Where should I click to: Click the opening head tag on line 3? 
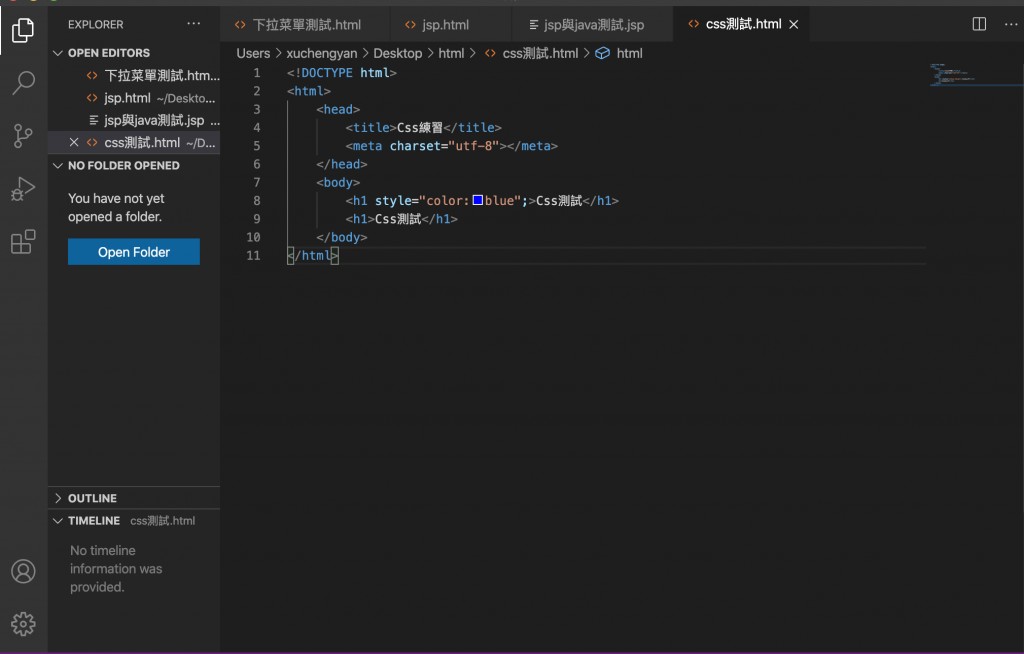coord(338,109)
